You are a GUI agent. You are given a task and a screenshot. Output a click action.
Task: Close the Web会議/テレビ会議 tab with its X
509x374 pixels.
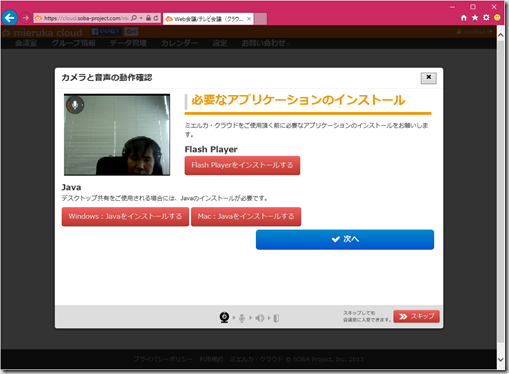point(249,19)
